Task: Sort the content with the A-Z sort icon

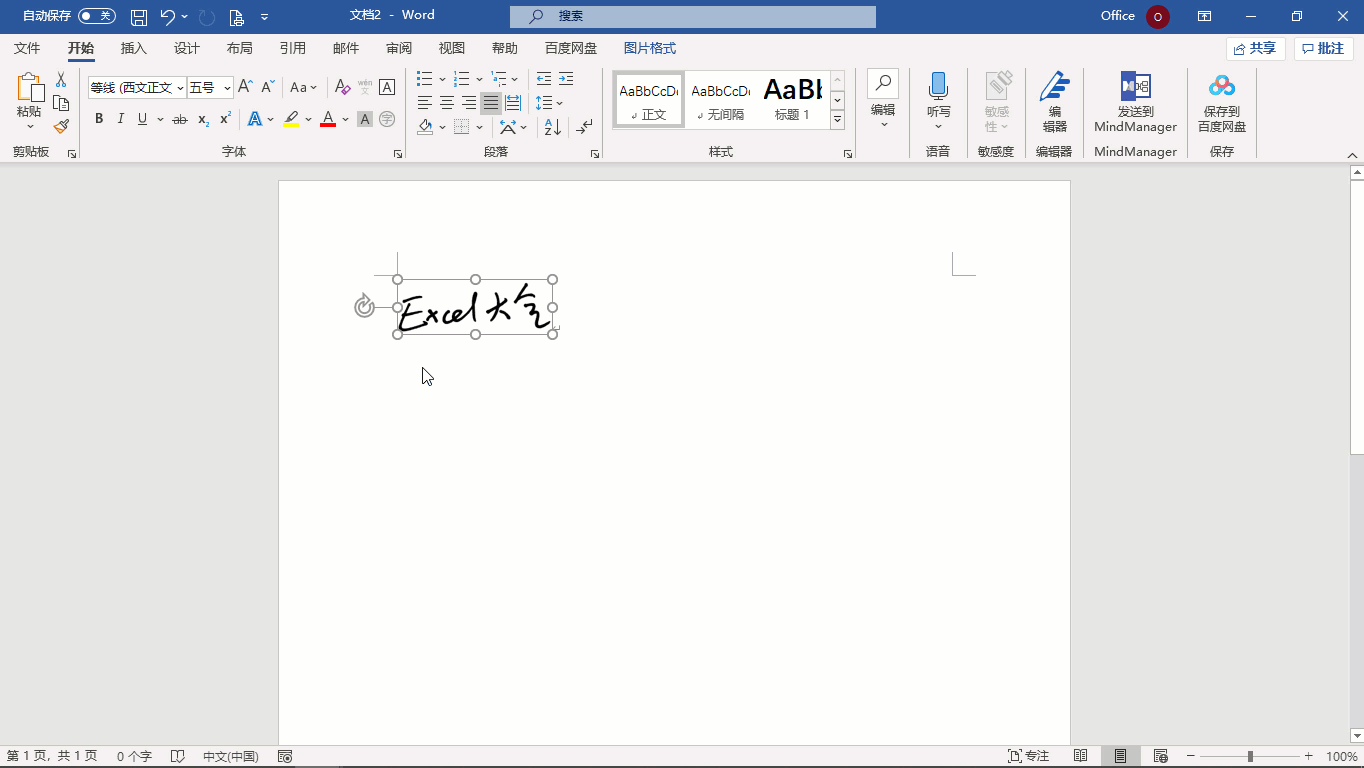Action: [552, 127]
